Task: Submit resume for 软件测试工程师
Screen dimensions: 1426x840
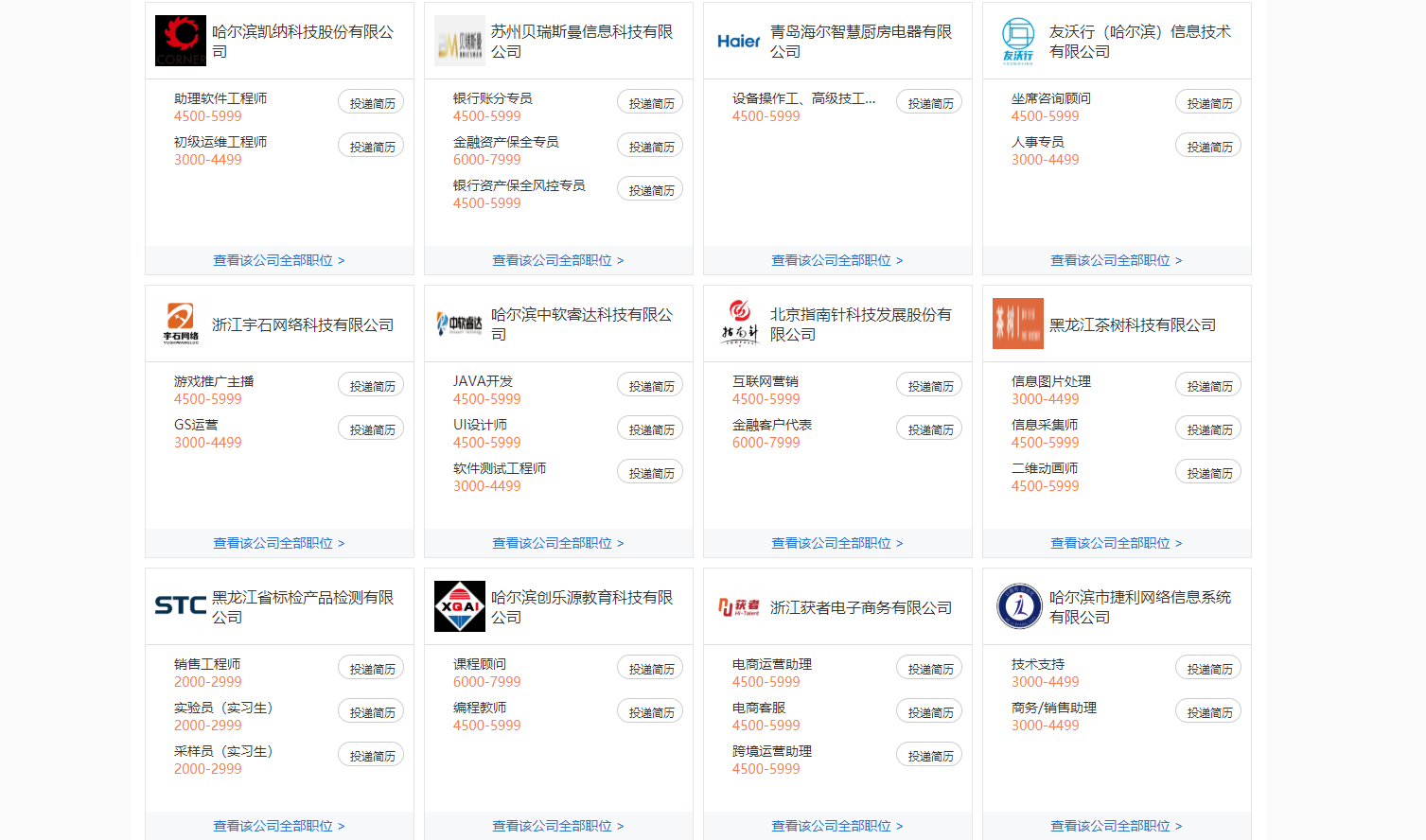Action: pyautogui.click(x=650, y=472)
